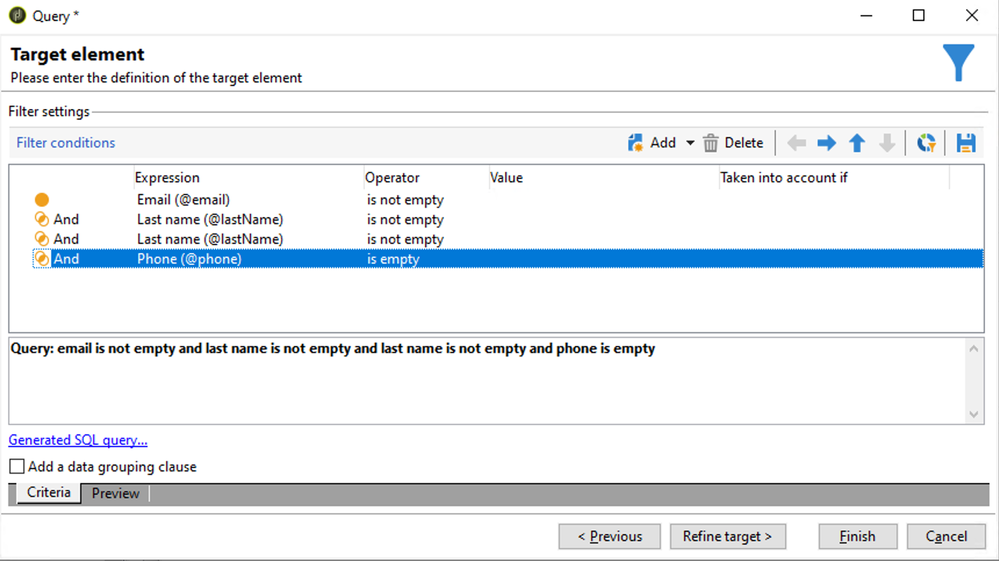Click the greyed-out left arrow icon

click(796, 143)
